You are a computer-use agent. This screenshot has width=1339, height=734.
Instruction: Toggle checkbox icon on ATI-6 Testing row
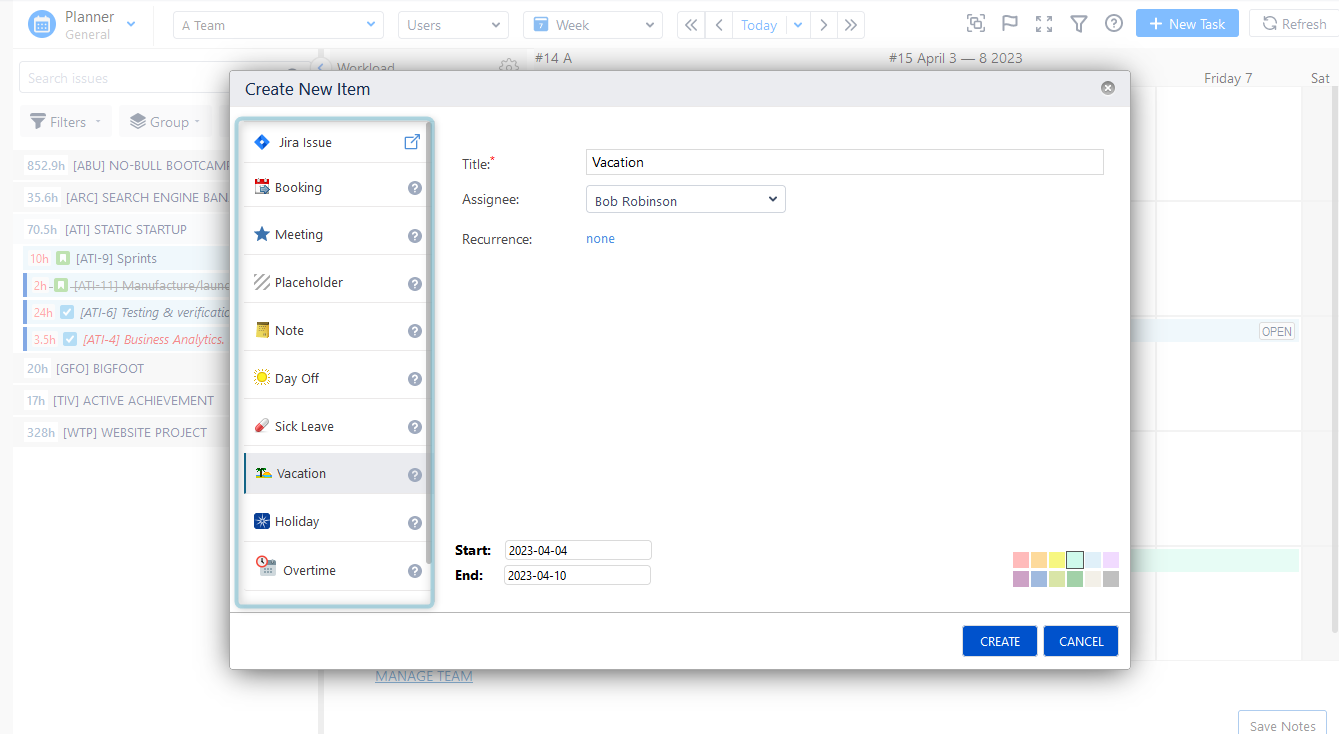tap(67, 312)
